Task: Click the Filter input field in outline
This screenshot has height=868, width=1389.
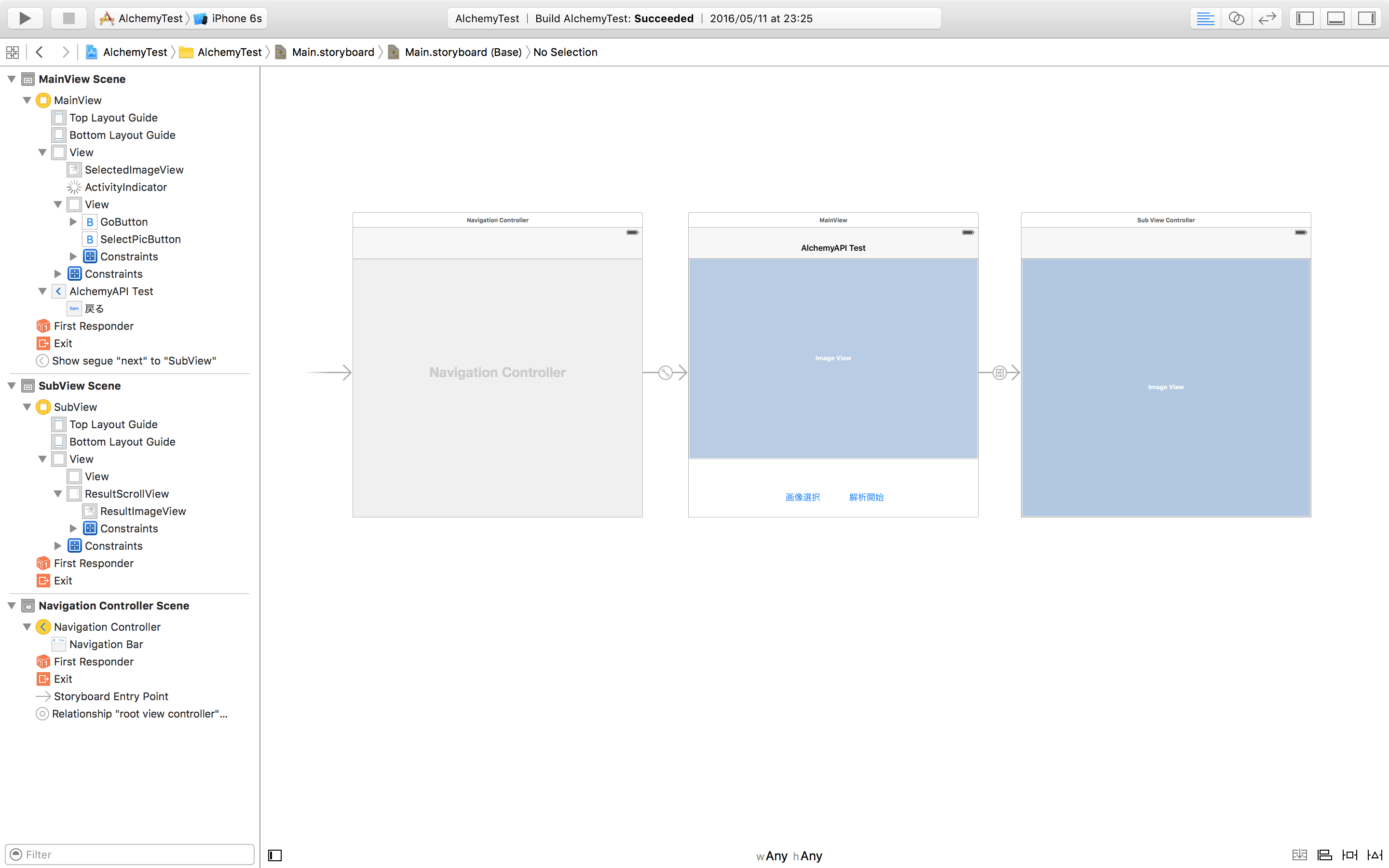Action: 130,854
